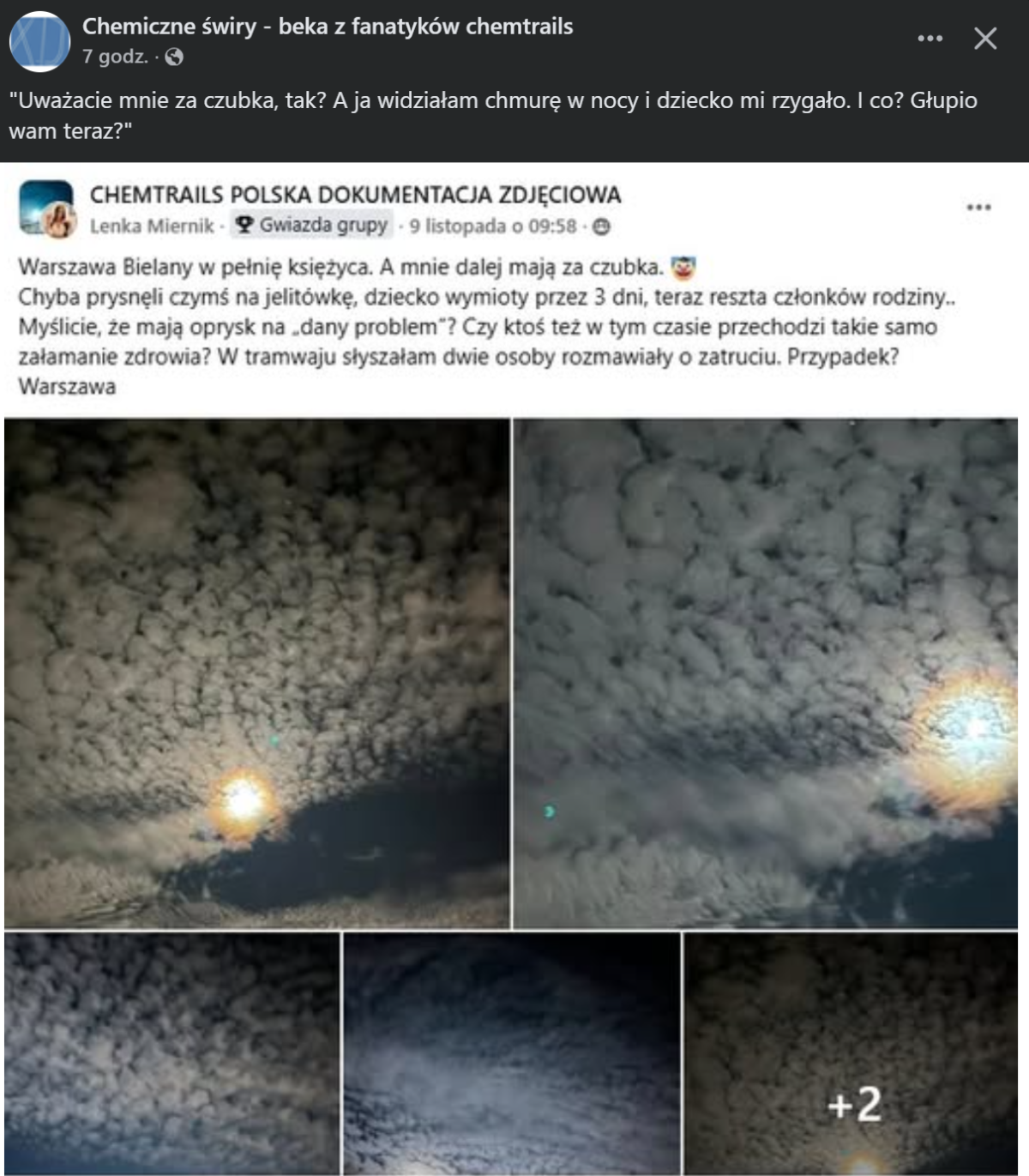Open the Chemiczne świry page profile picture
Viewport: 1029px width, 1176px height.
[x=39, y=41]
